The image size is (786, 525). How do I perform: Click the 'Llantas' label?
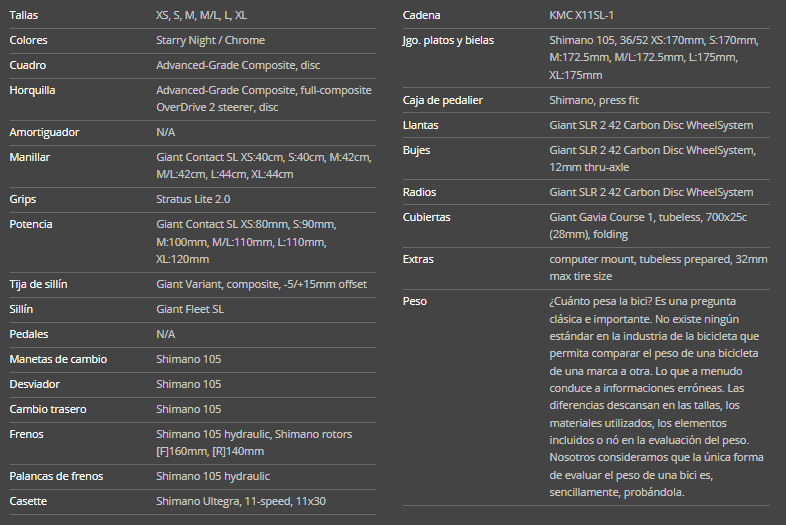tap(421, 125)
